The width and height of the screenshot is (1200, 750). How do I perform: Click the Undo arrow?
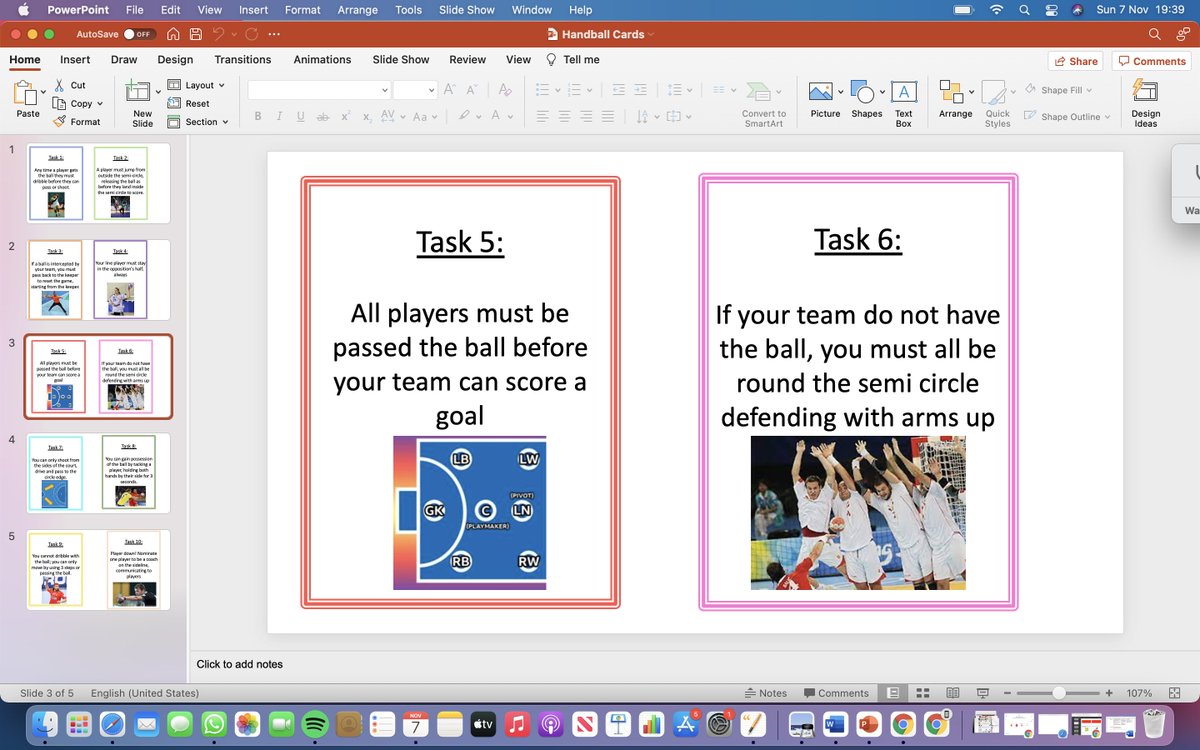click(218, 33)
